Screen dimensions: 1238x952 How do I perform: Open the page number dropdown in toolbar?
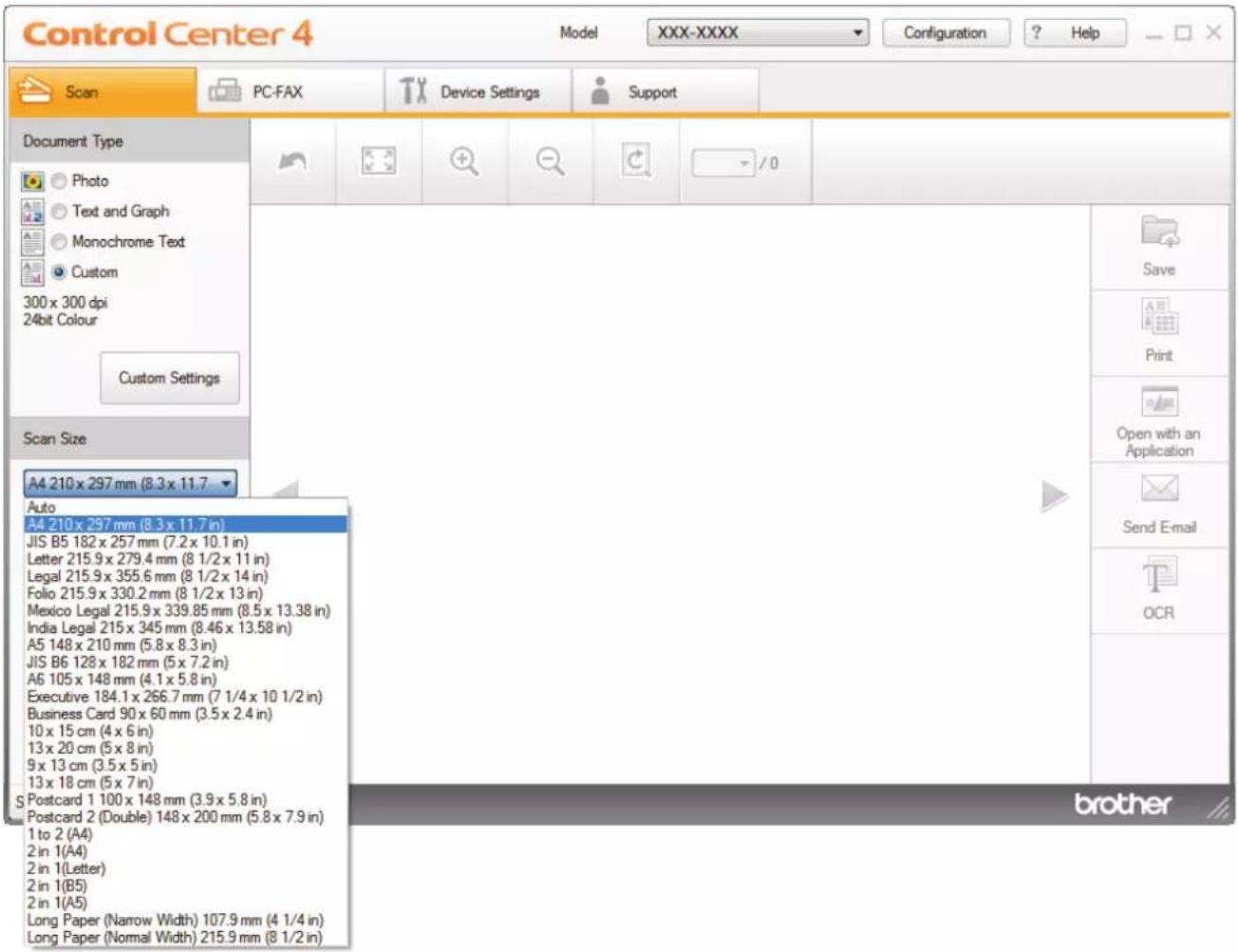coord(723,163)
